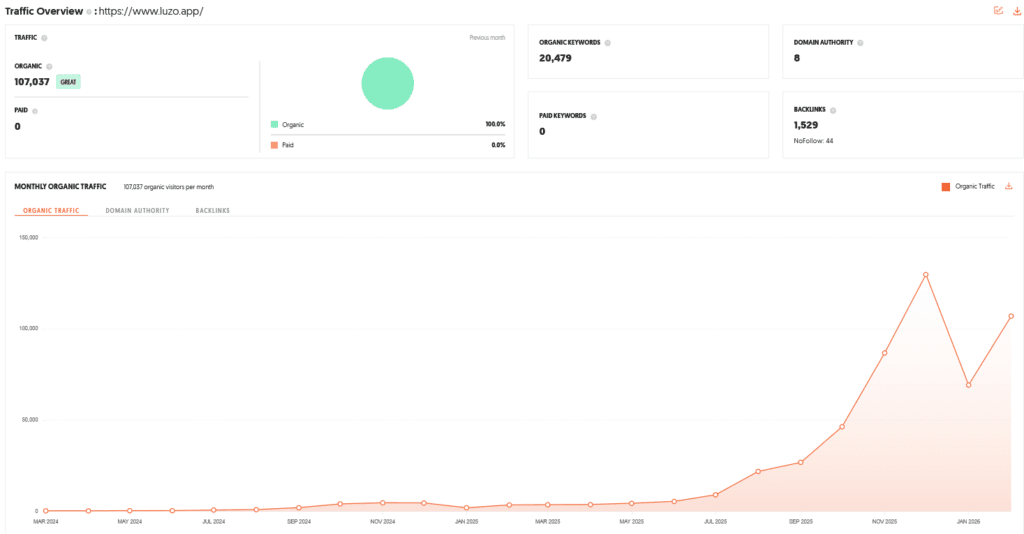Click the download icon at top right

[1017, 11]
